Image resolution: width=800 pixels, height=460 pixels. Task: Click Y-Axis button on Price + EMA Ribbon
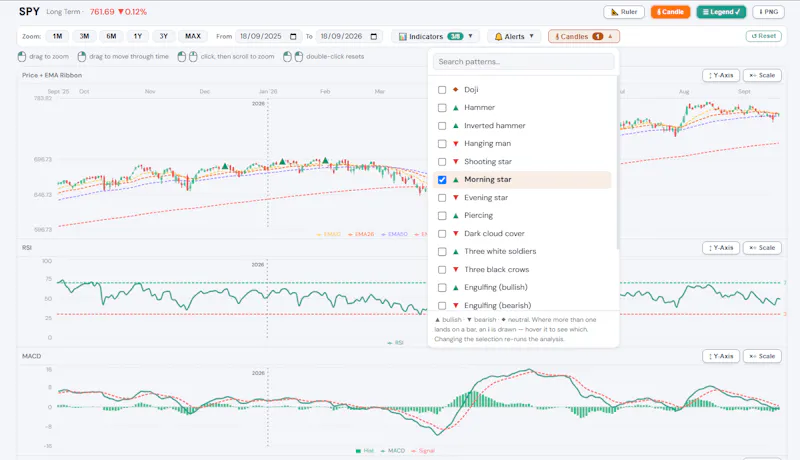tap(720, 75)
